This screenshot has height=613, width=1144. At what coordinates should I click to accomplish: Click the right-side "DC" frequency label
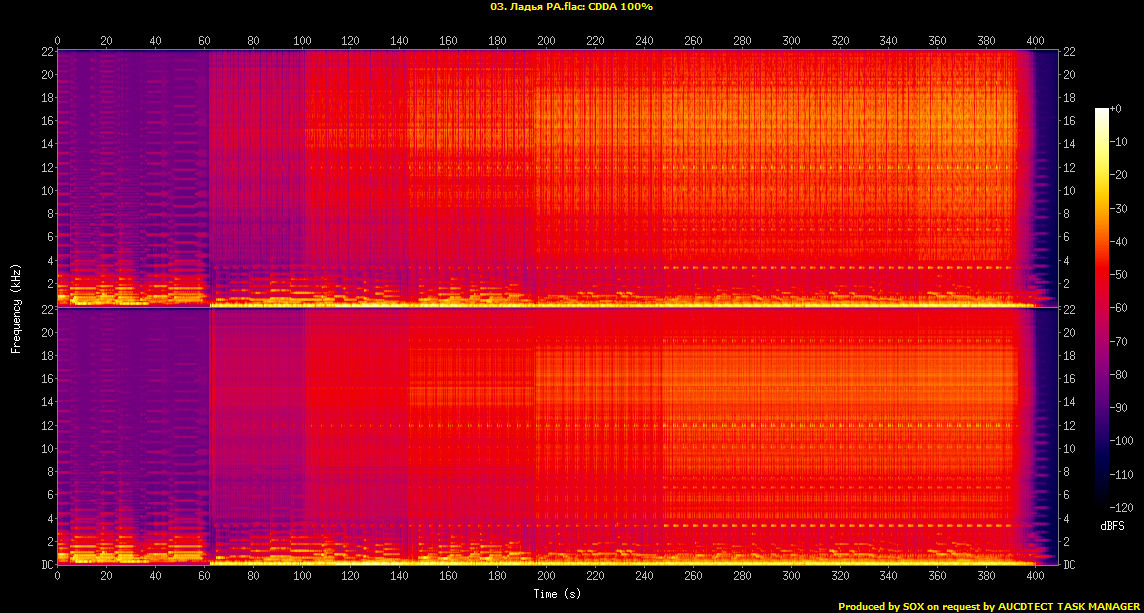(1069, 565)
